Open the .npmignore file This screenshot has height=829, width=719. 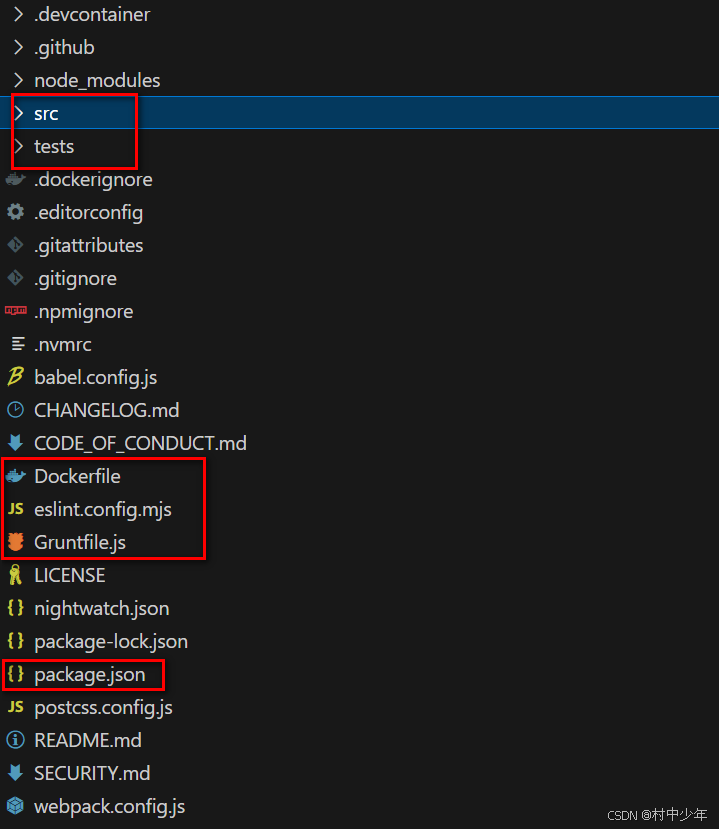pyautogui.click(x=84, y=311)
